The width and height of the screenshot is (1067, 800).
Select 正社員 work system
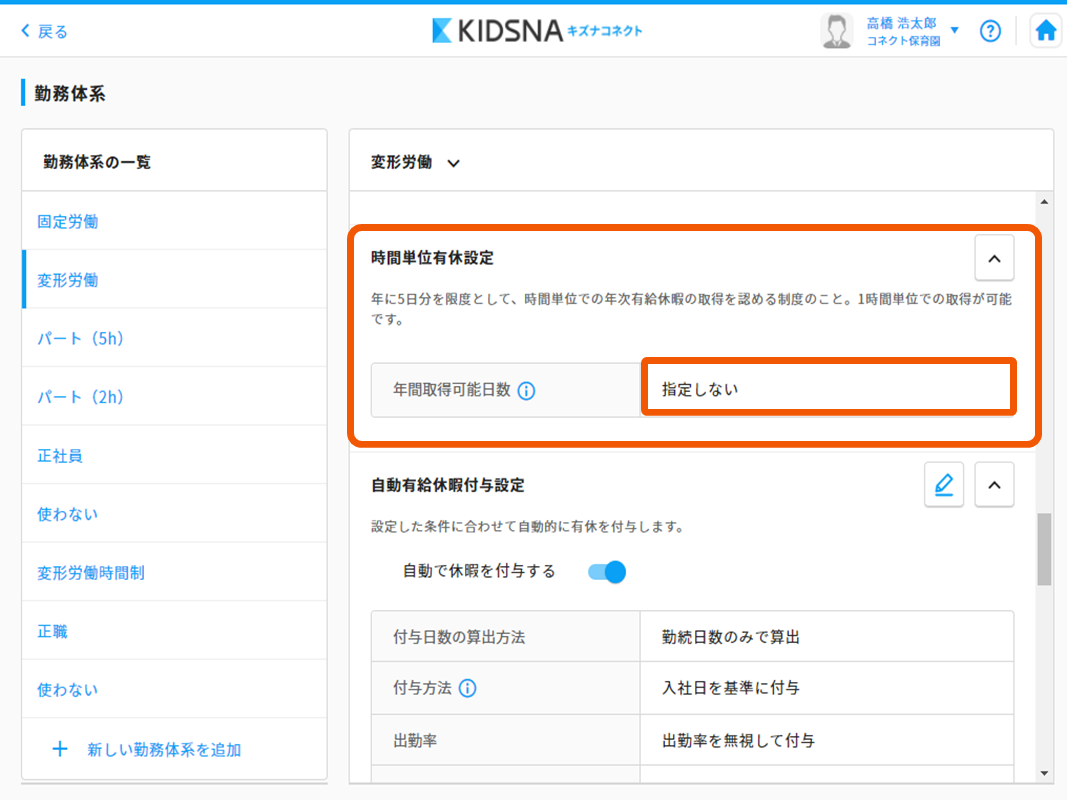tap(60, 456)
